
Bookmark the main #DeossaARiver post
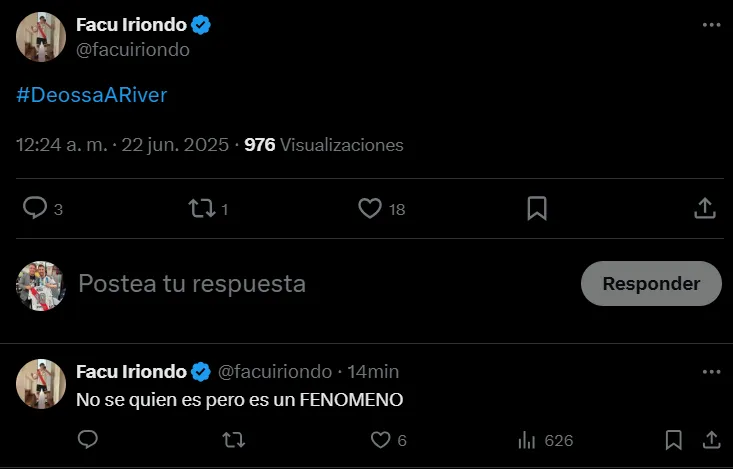[x=537, y=208]
